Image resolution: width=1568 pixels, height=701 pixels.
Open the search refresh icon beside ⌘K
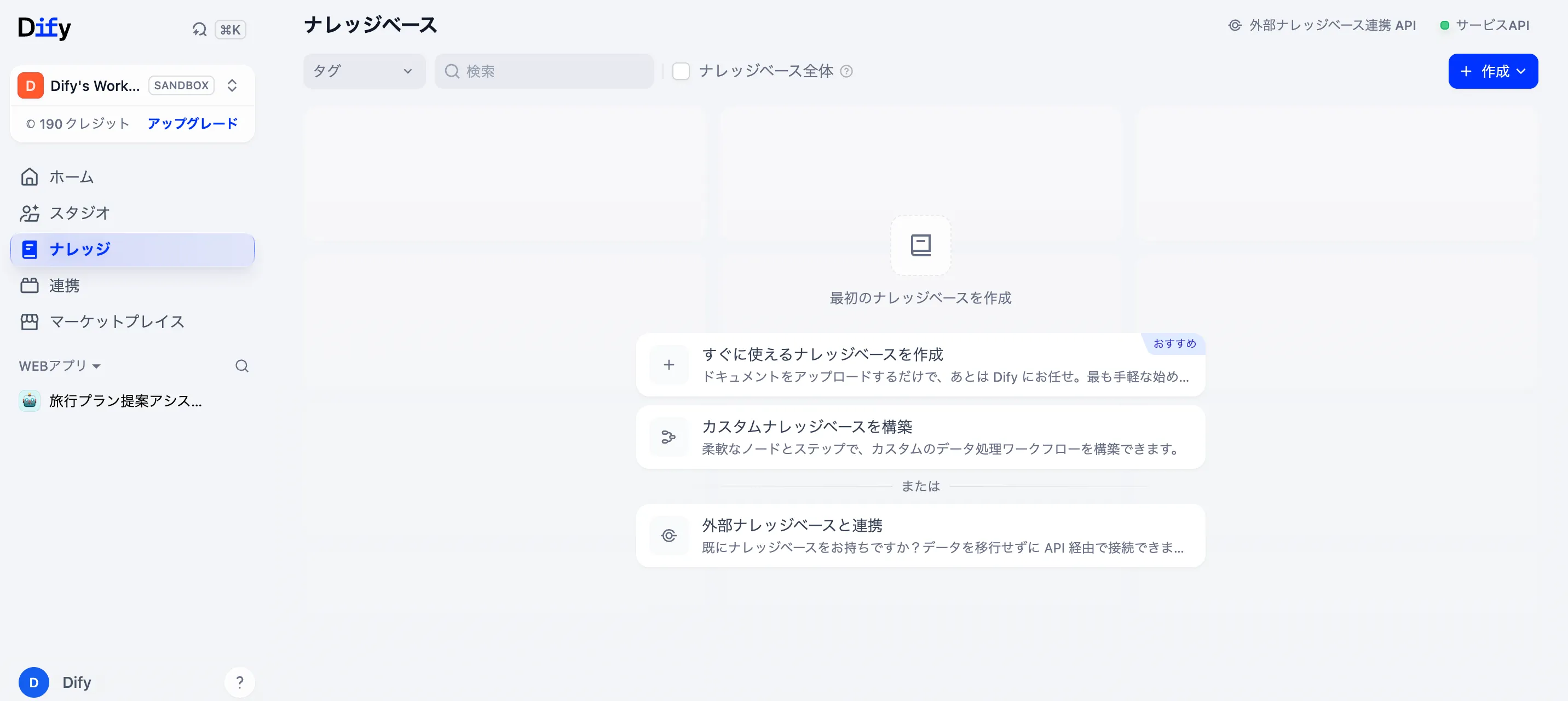click(x=199, y=29)
